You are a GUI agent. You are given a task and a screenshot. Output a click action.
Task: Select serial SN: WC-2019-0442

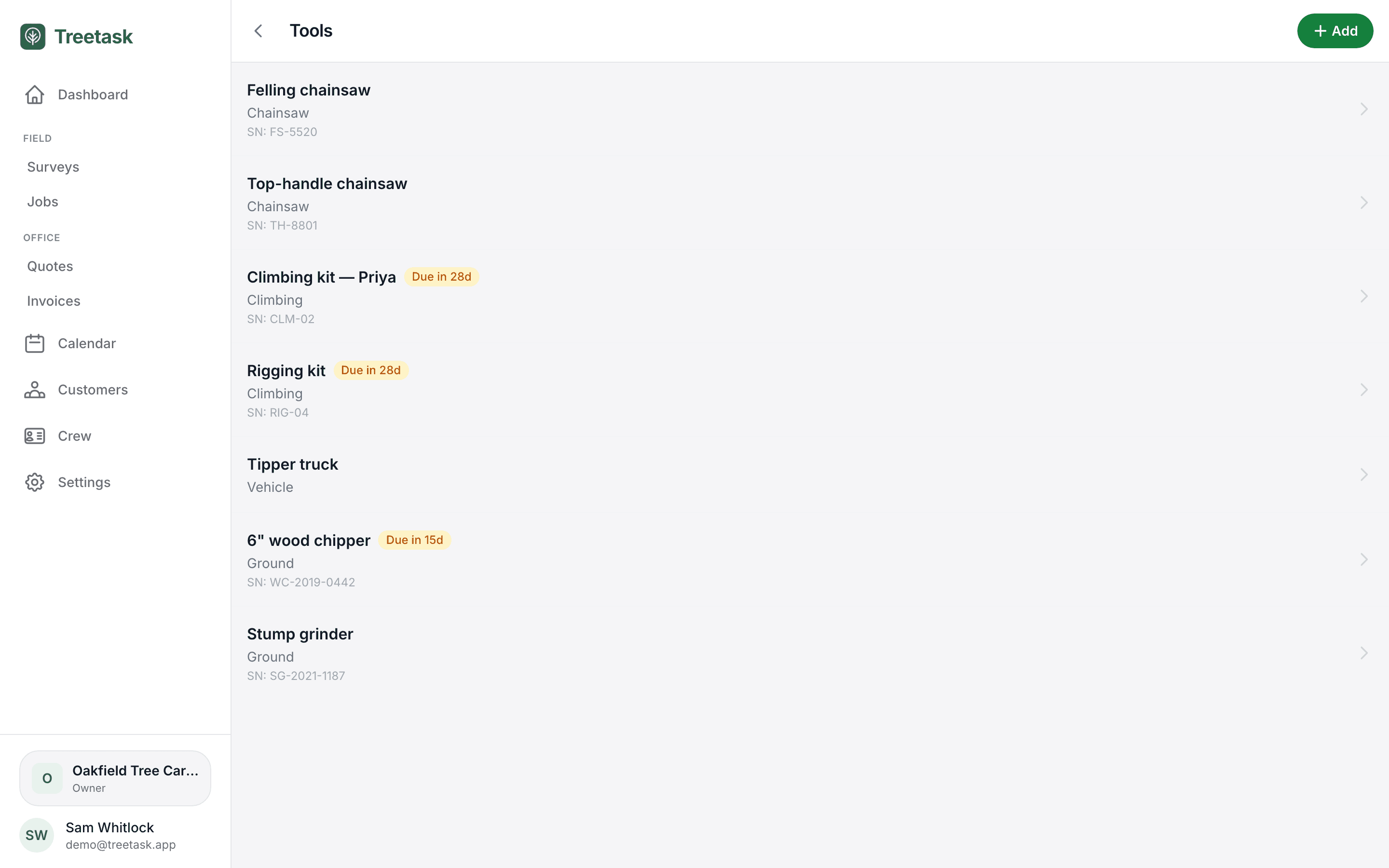click(301, 582)
